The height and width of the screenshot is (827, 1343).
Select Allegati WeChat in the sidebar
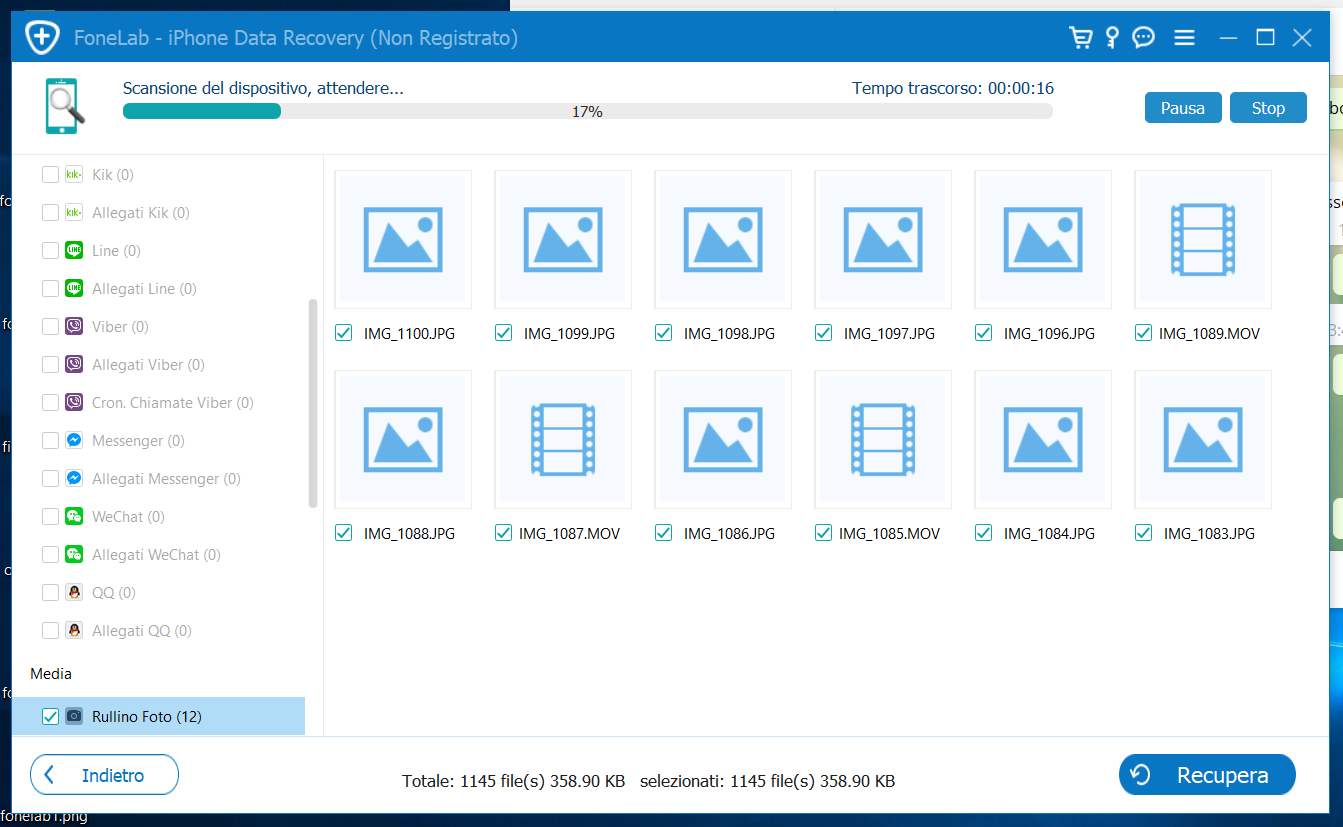click(x=156, y=555)
